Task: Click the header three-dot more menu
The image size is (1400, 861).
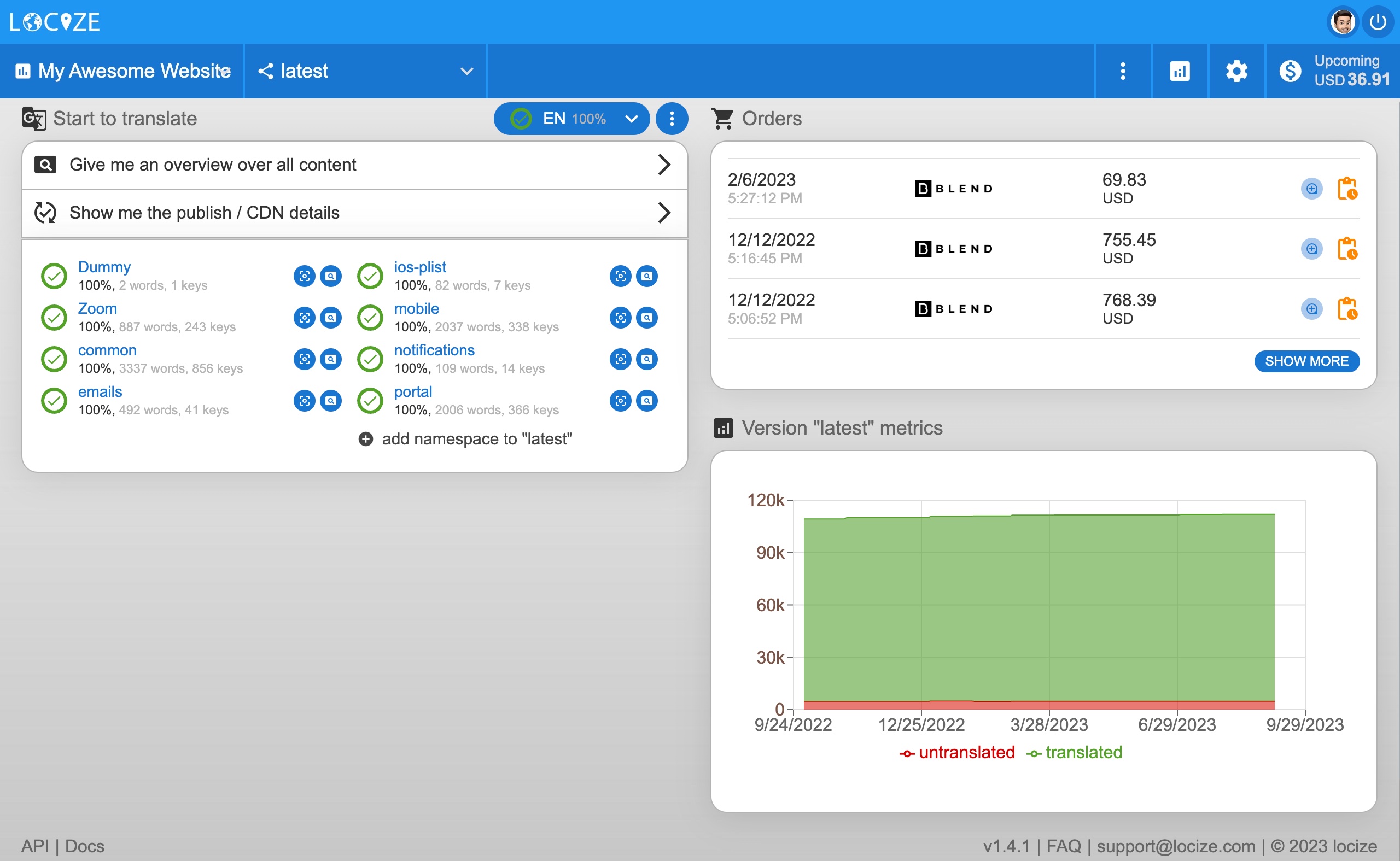Action: [1123, 71]
